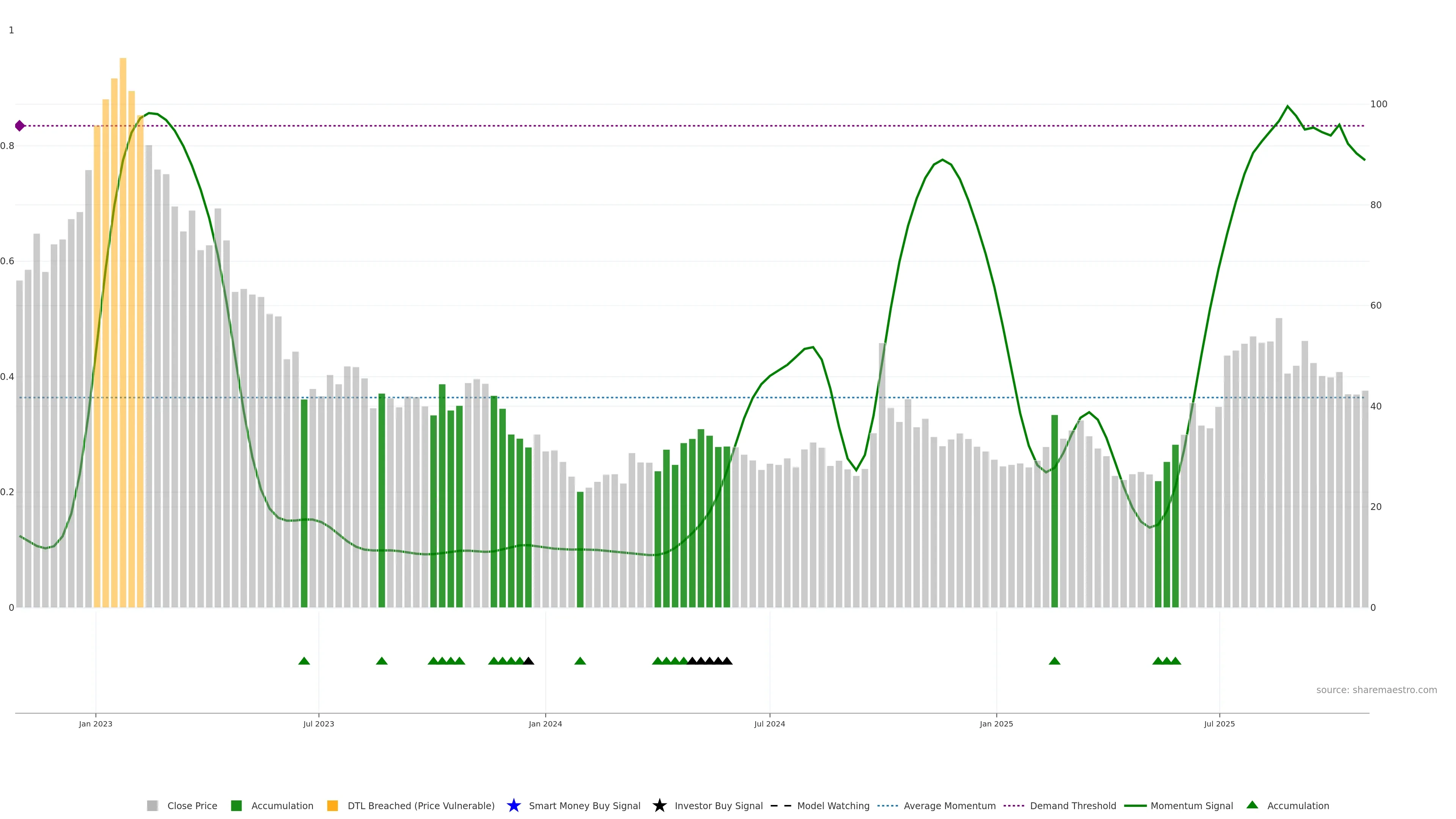Click the orange DTL Breached legend swatch
Screen dimensions: 1456x819
(333, 805)
